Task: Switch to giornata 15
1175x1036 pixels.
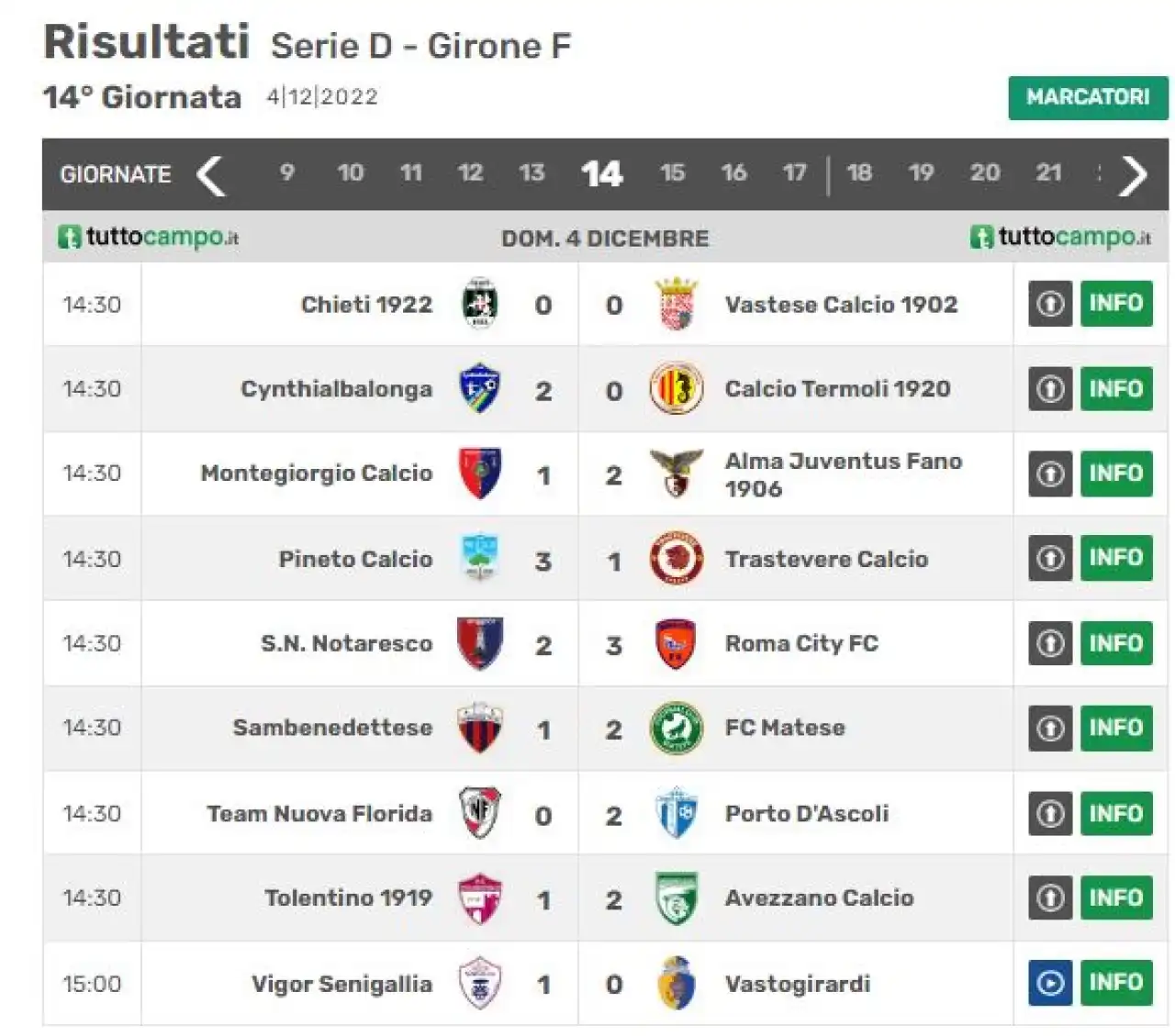Action: pos(672,173)
